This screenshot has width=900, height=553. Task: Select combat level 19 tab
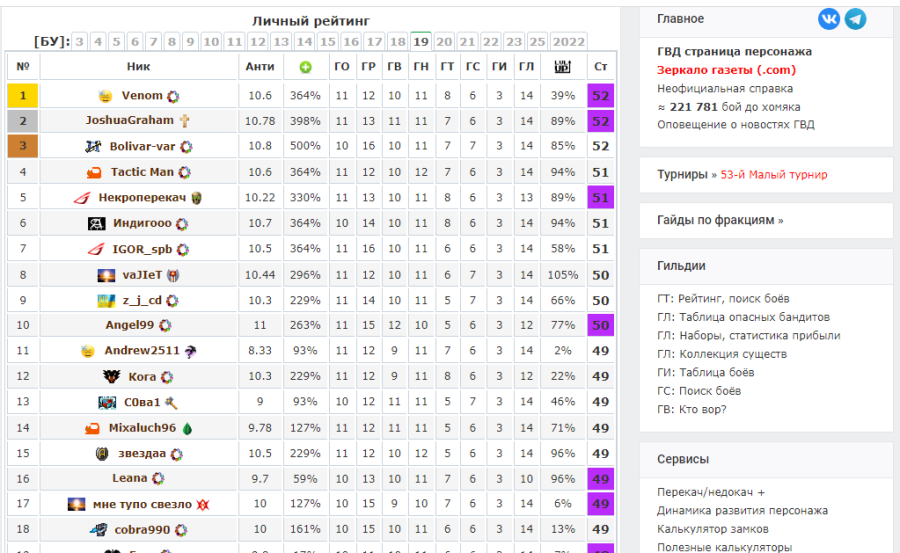click(x=421, y=41)
